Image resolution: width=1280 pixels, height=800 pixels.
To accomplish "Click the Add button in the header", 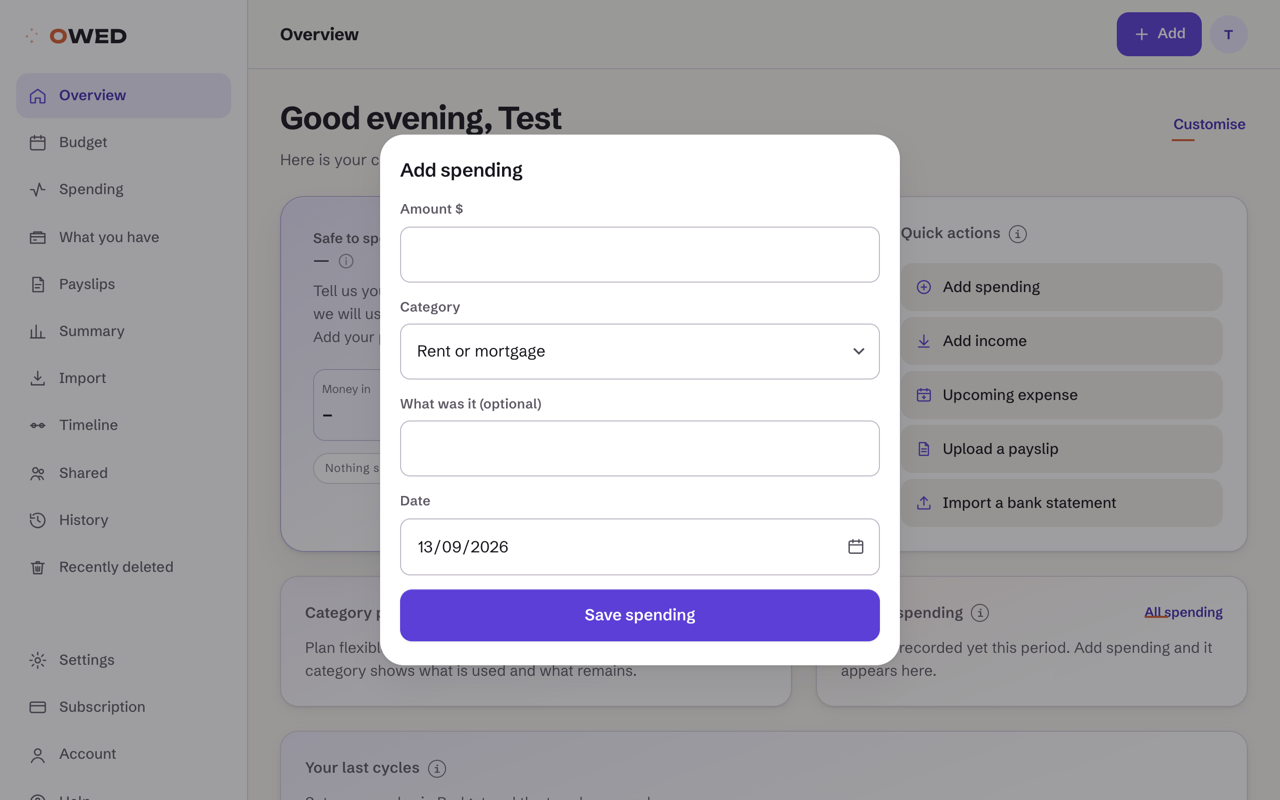I will click(1159, 34).
